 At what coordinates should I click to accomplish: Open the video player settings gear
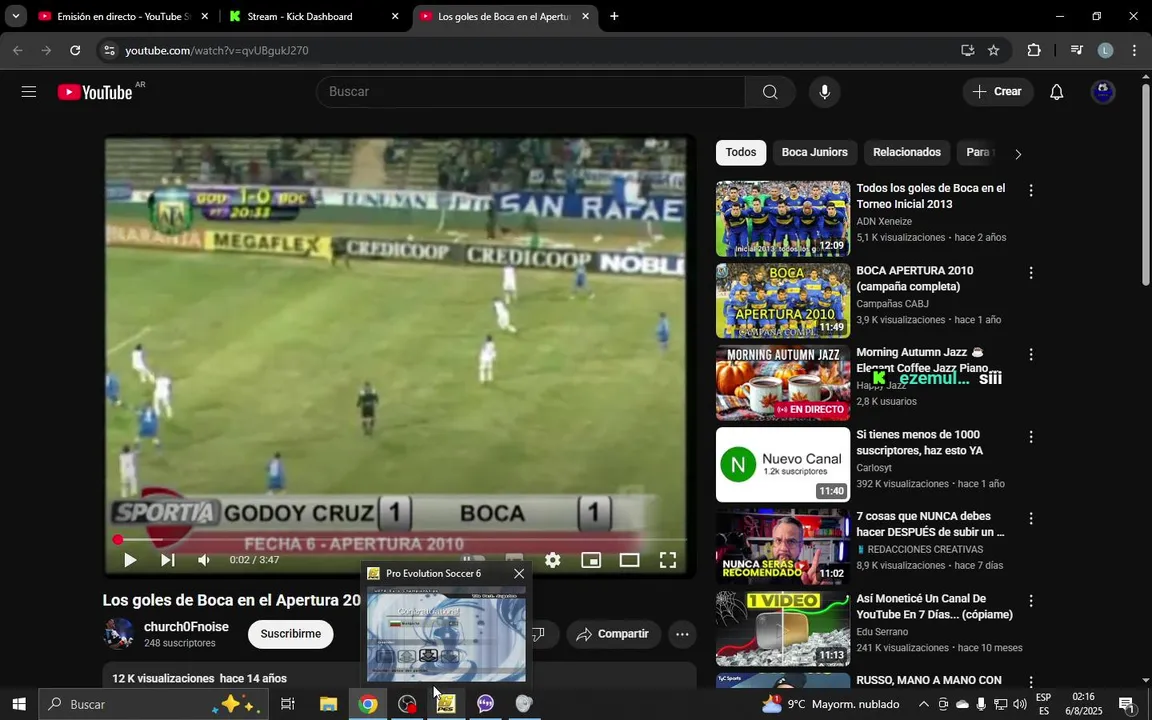point(552,560)
